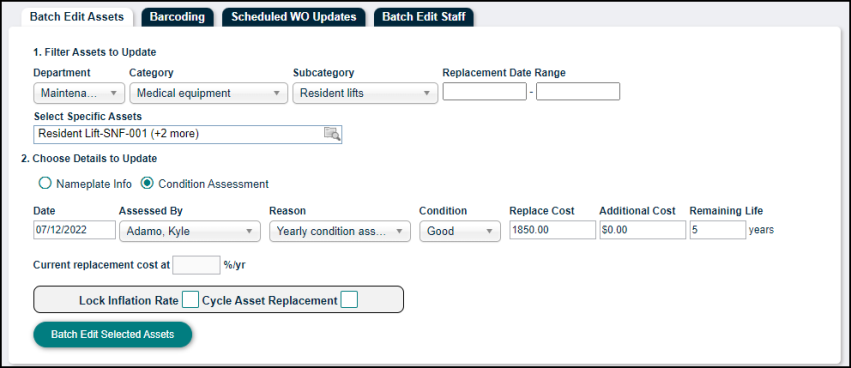Click the Replacement Date Range end field
The width and height of the screenshot is (851, 368).
(x=578, y=92)
